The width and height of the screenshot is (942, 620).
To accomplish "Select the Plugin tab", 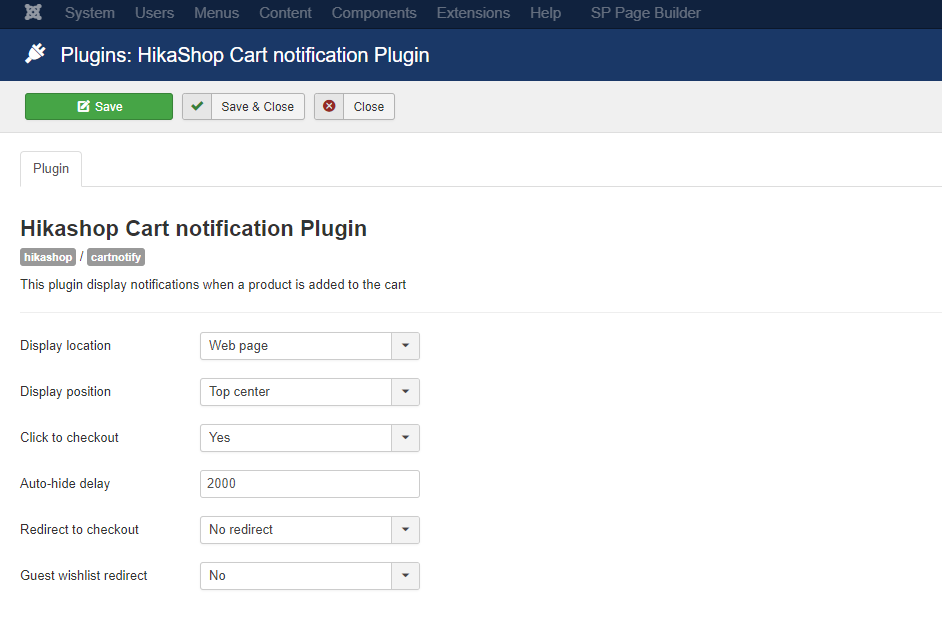I will click(x=51, y=168).
